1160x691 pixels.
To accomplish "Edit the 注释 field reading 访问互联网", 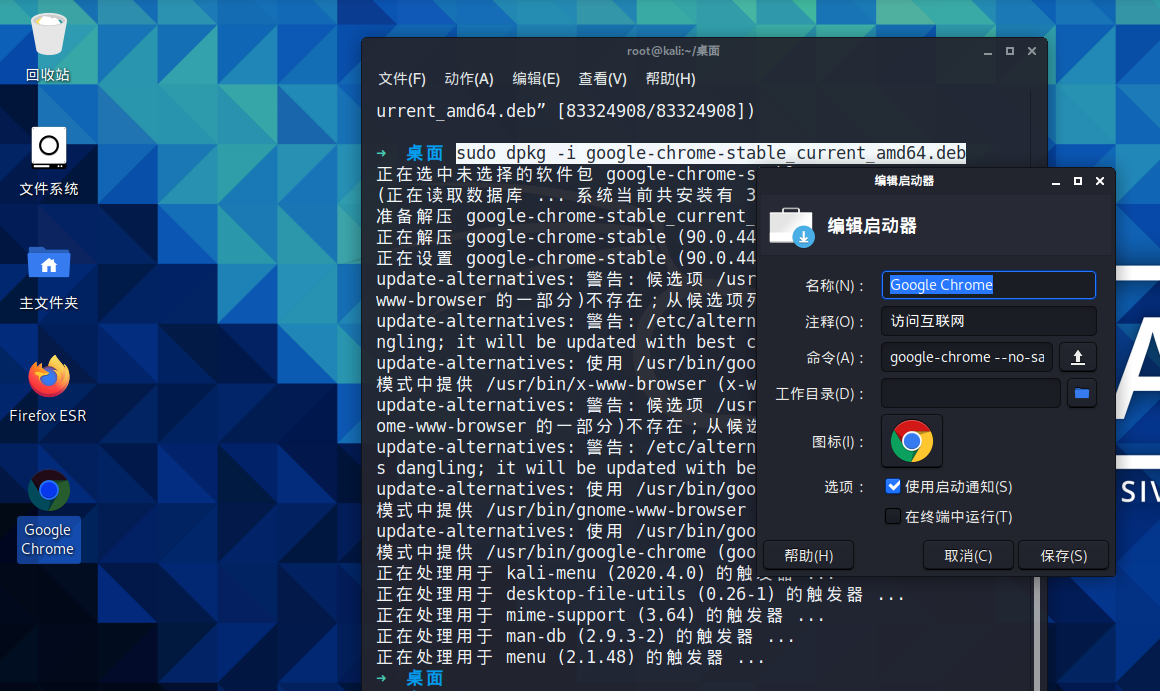I will pyautogui.click(x=988, y=321).
